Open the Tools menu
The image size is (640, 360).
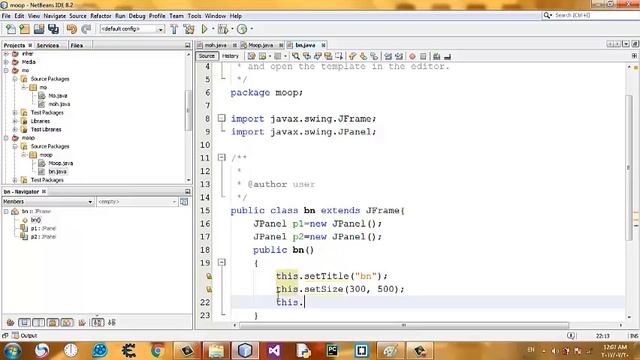point(194,16)
